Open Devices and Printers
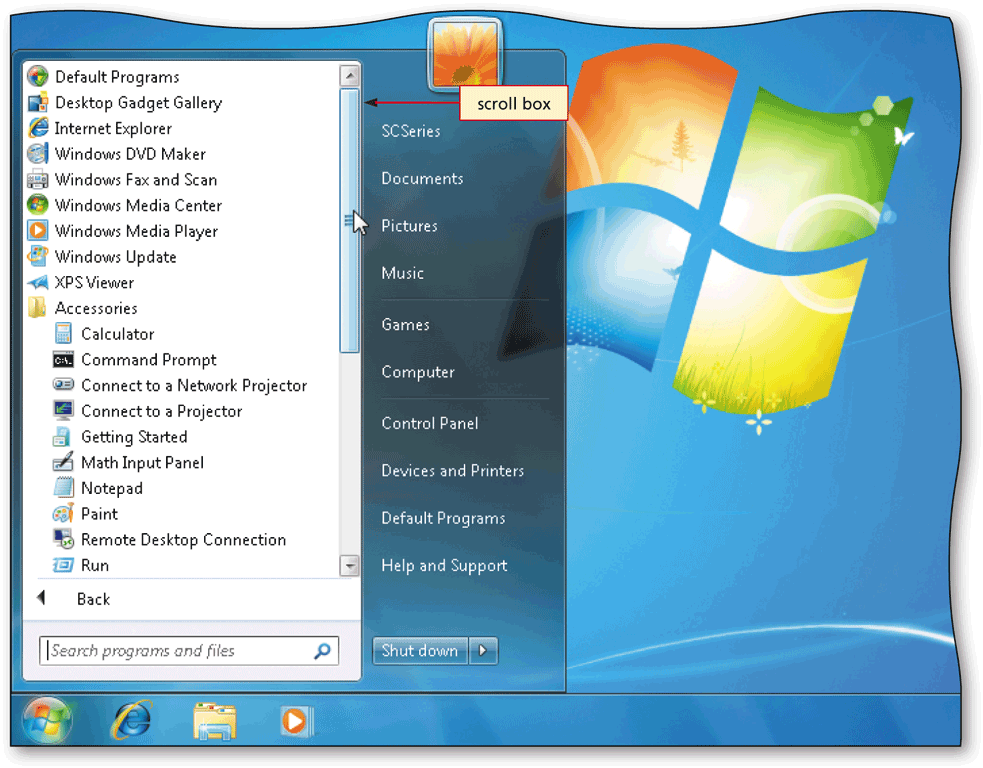983x768 pixels. tap(452, 471)
